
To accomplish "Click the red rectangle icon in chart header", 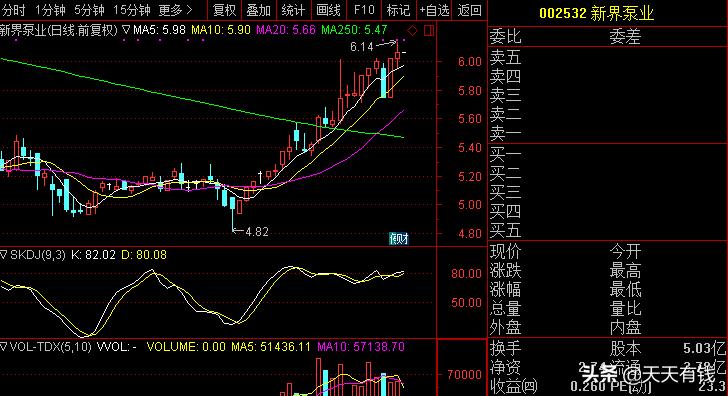I will (429, 31).
